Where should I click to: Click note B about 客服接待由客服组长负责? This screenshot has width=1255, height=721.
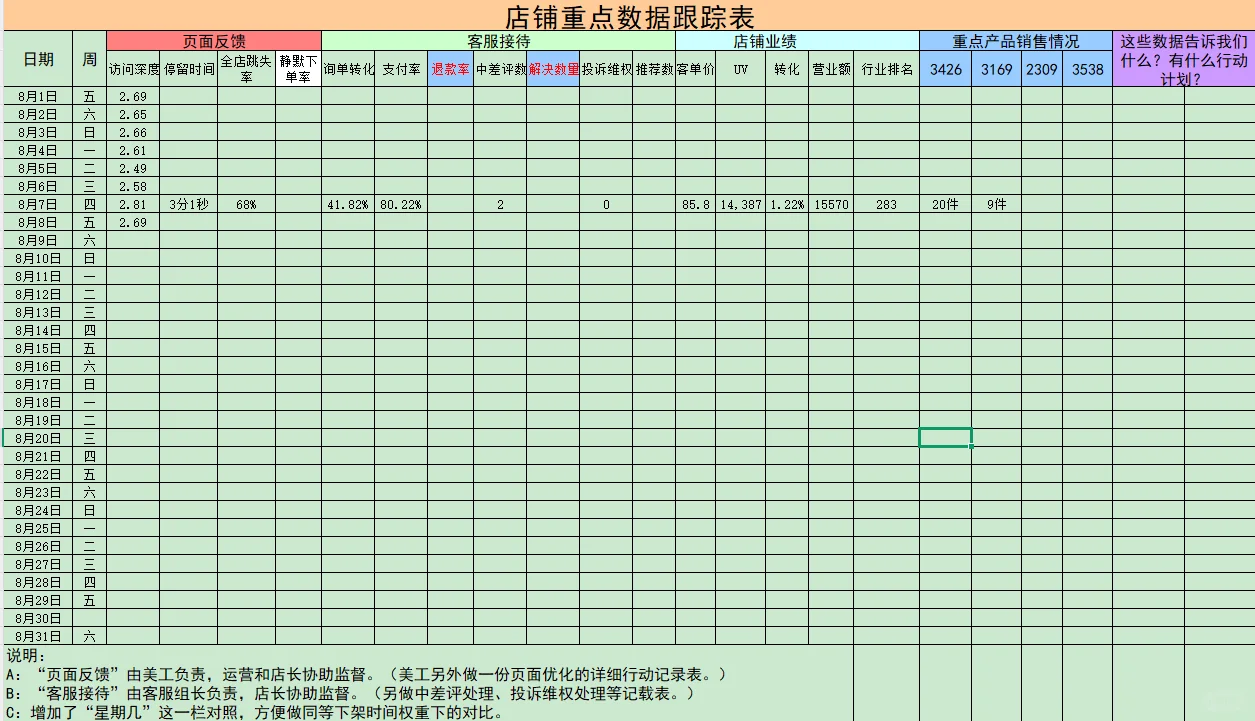pos(350,693)
